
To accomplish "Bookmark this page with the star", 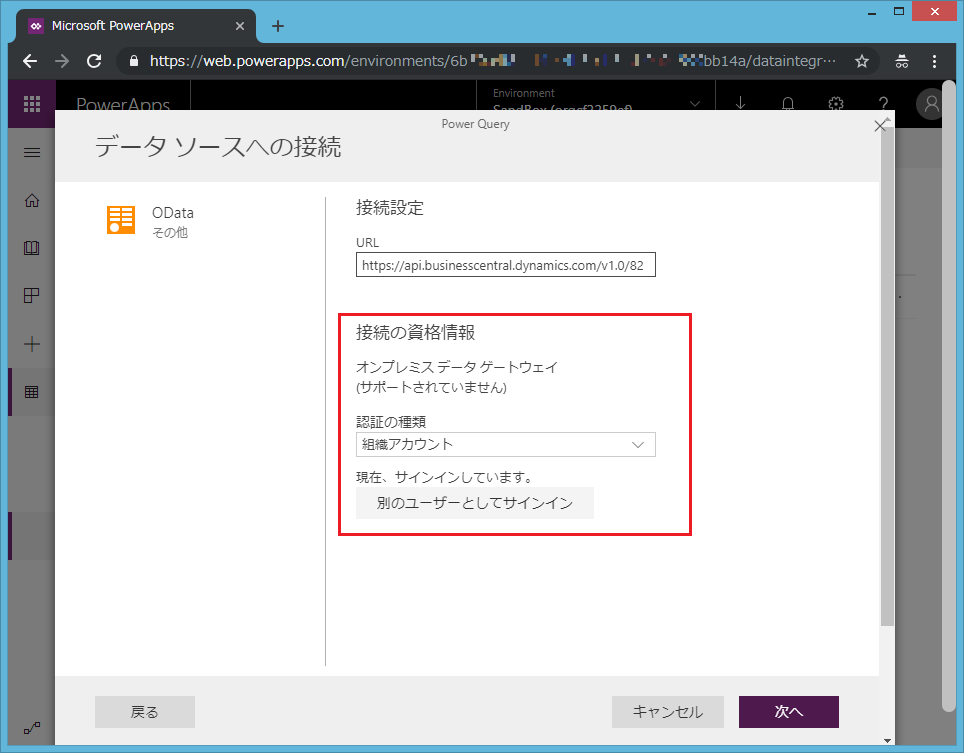I will point(862,61).
